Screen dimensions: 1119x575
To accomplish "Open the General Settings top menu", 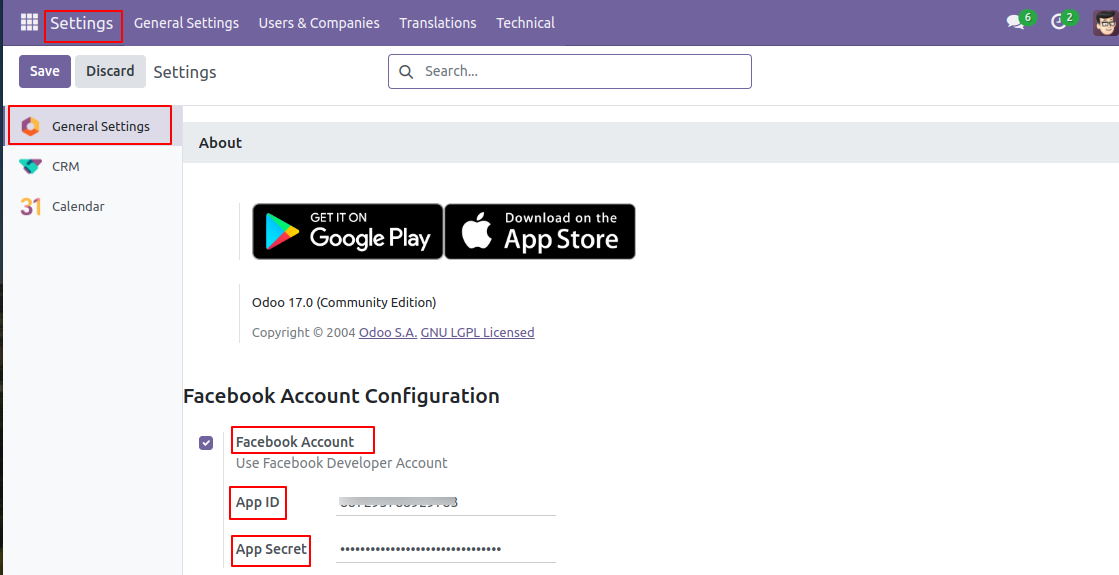I will point(186,23).
